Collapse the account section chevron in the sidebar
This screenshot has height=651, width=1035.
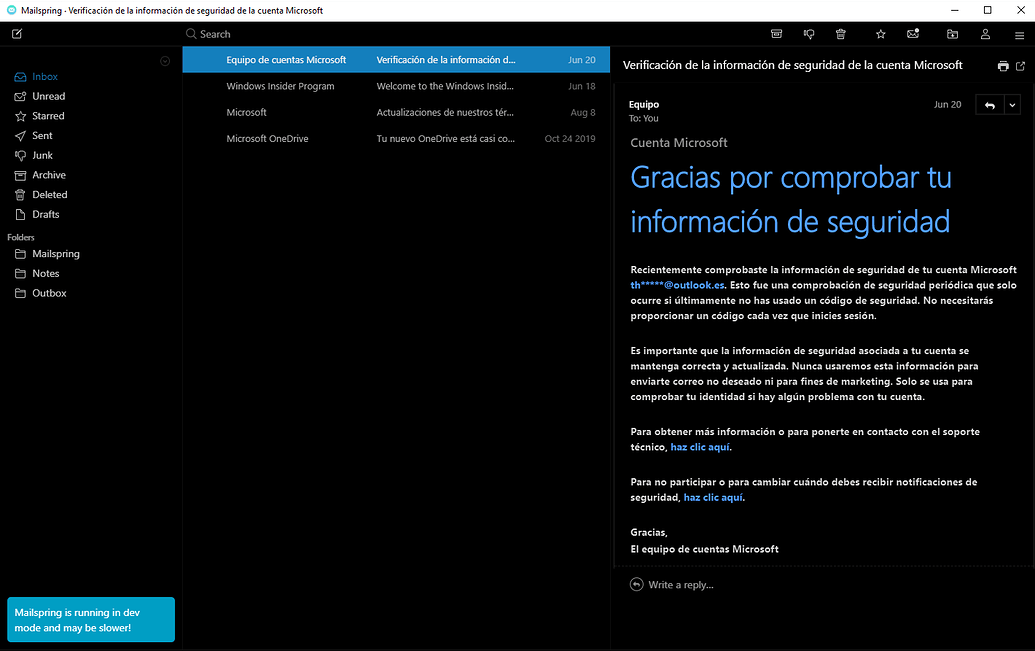pos(165,61)
